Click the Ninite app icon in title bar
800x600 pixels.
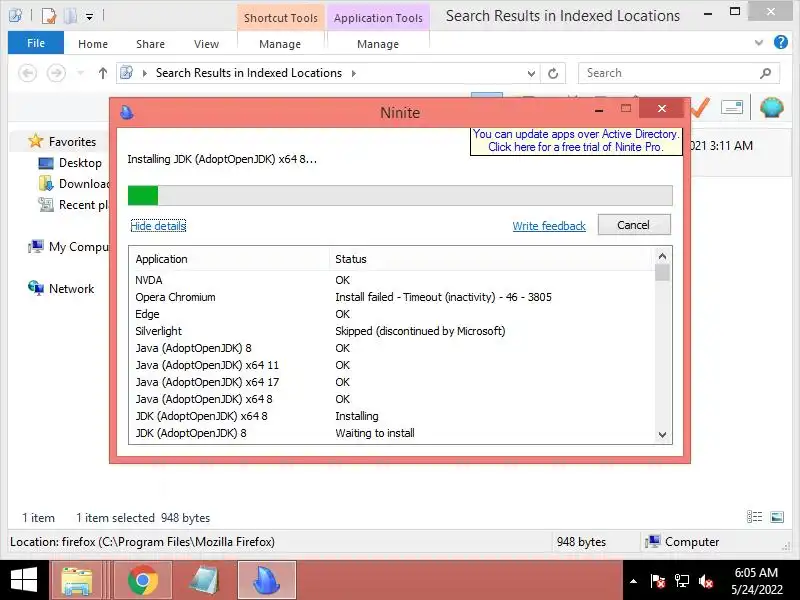coord(127,112)
